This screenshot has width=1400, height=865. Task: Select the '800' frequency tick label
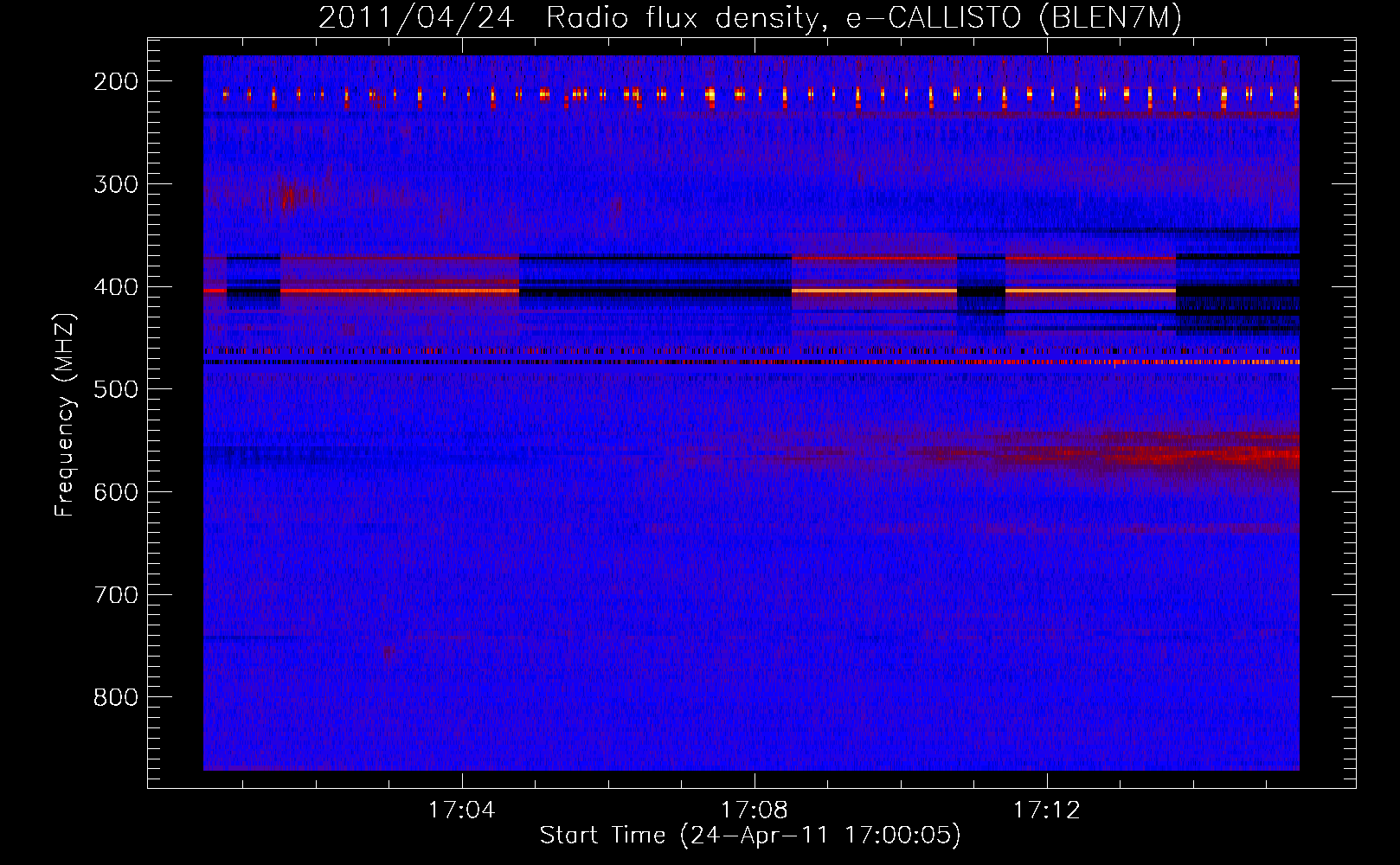115,697
